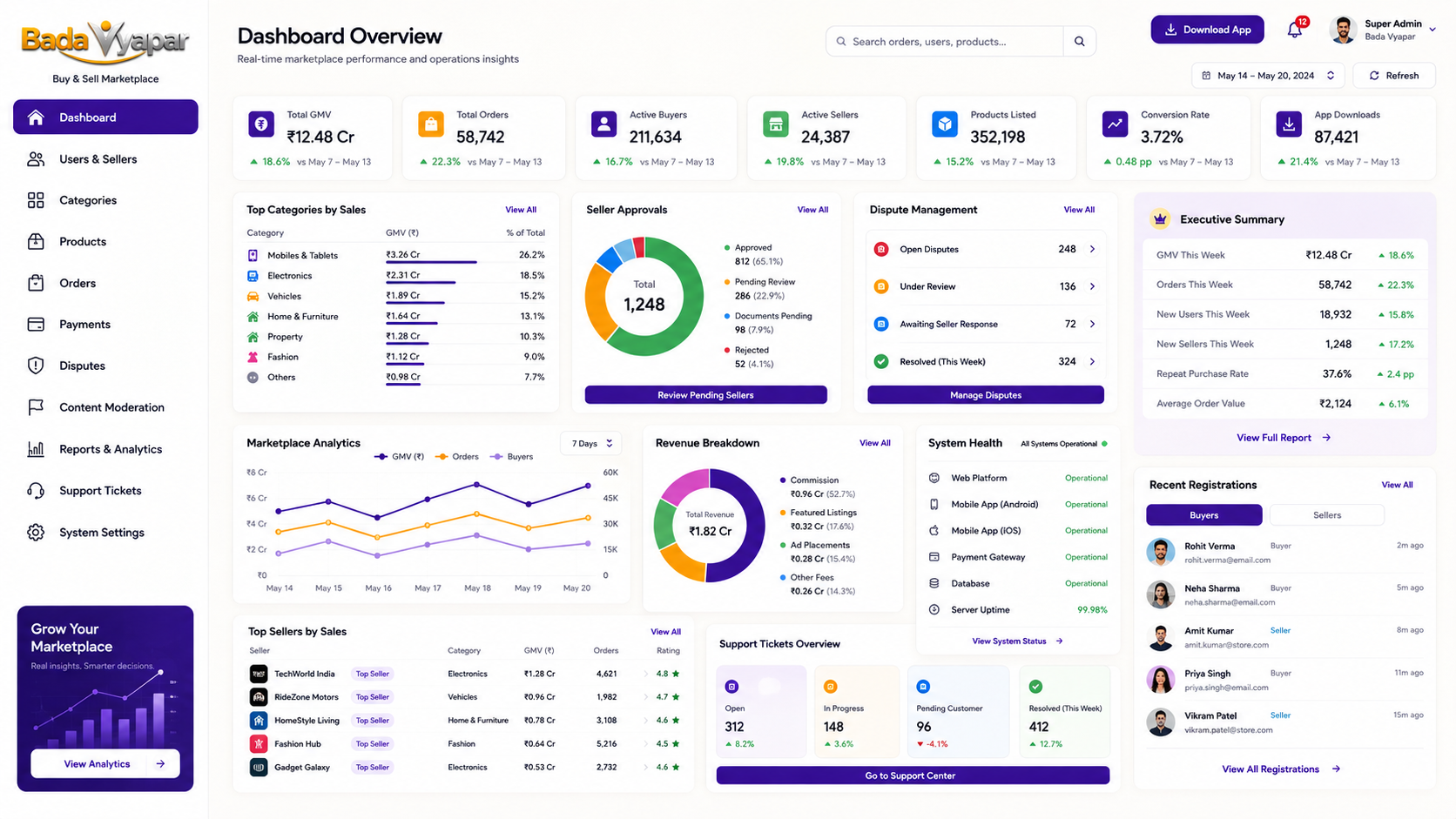This screenshot has height=819, width=1456.
Task: Switch to the Sellers registrations tab
Action: [1326, 515]
